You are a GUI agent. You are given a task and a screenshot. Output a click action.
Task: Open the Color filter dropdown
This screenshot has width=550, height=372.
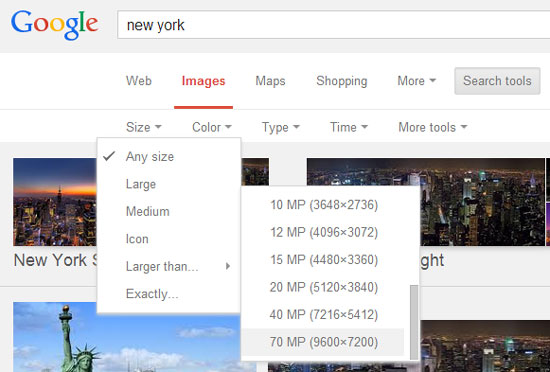212,127
